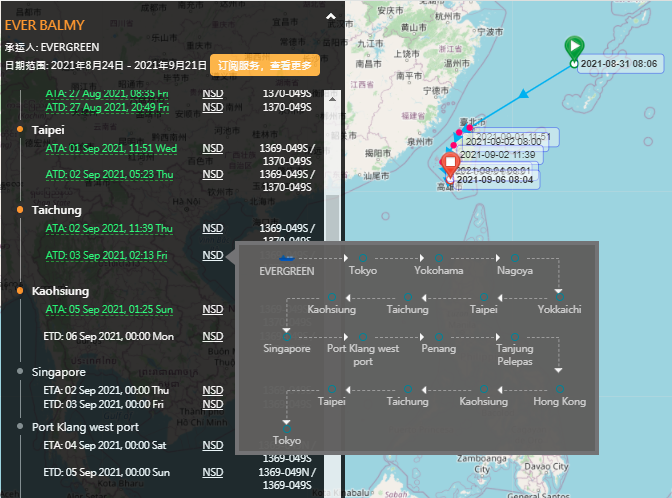
Task: Click the EVERGREEN ship icon in popup
Action: (x=286, y=258)
